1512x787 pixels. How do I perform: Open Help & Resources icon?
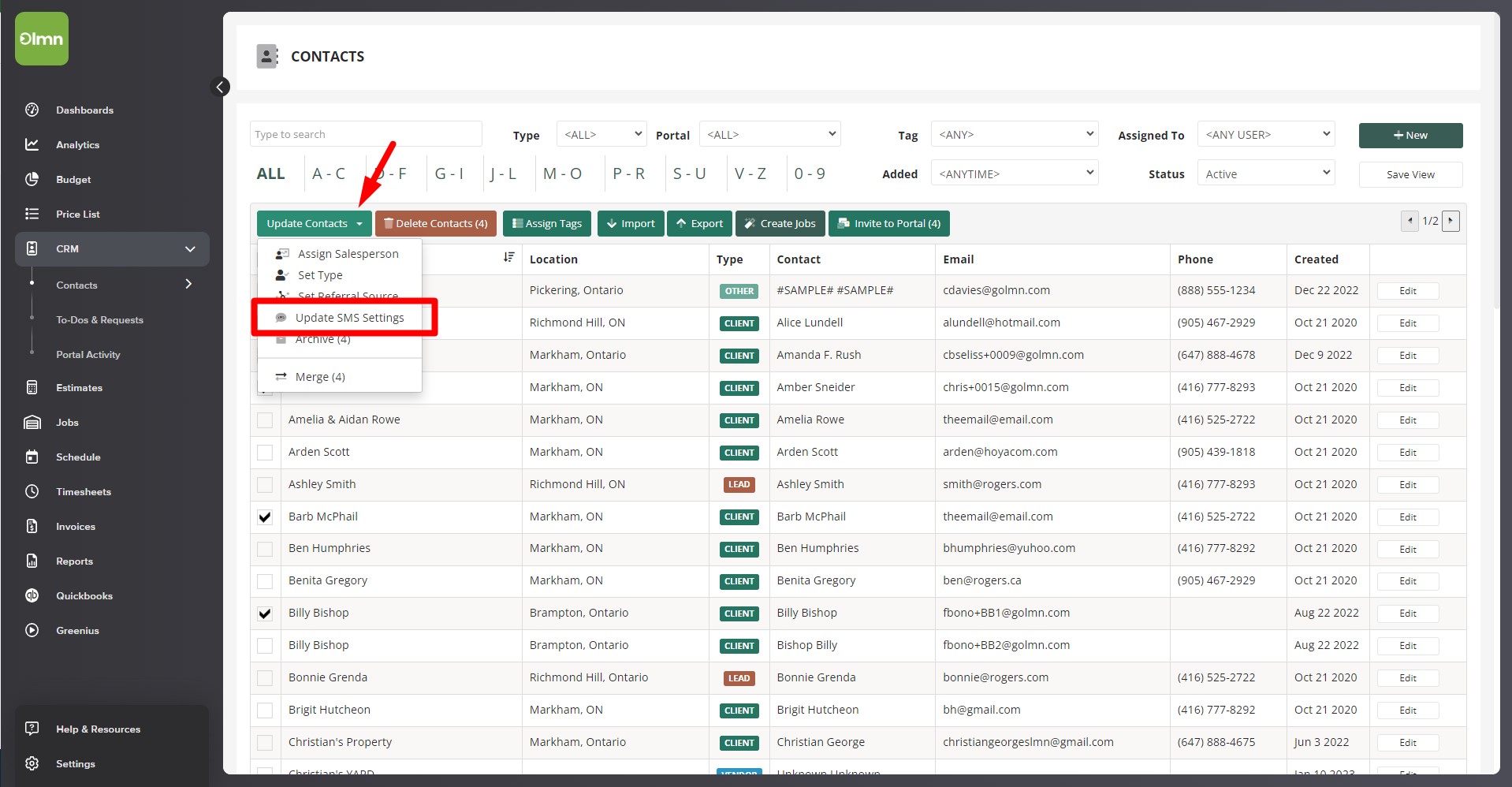[x=32, y=729]
